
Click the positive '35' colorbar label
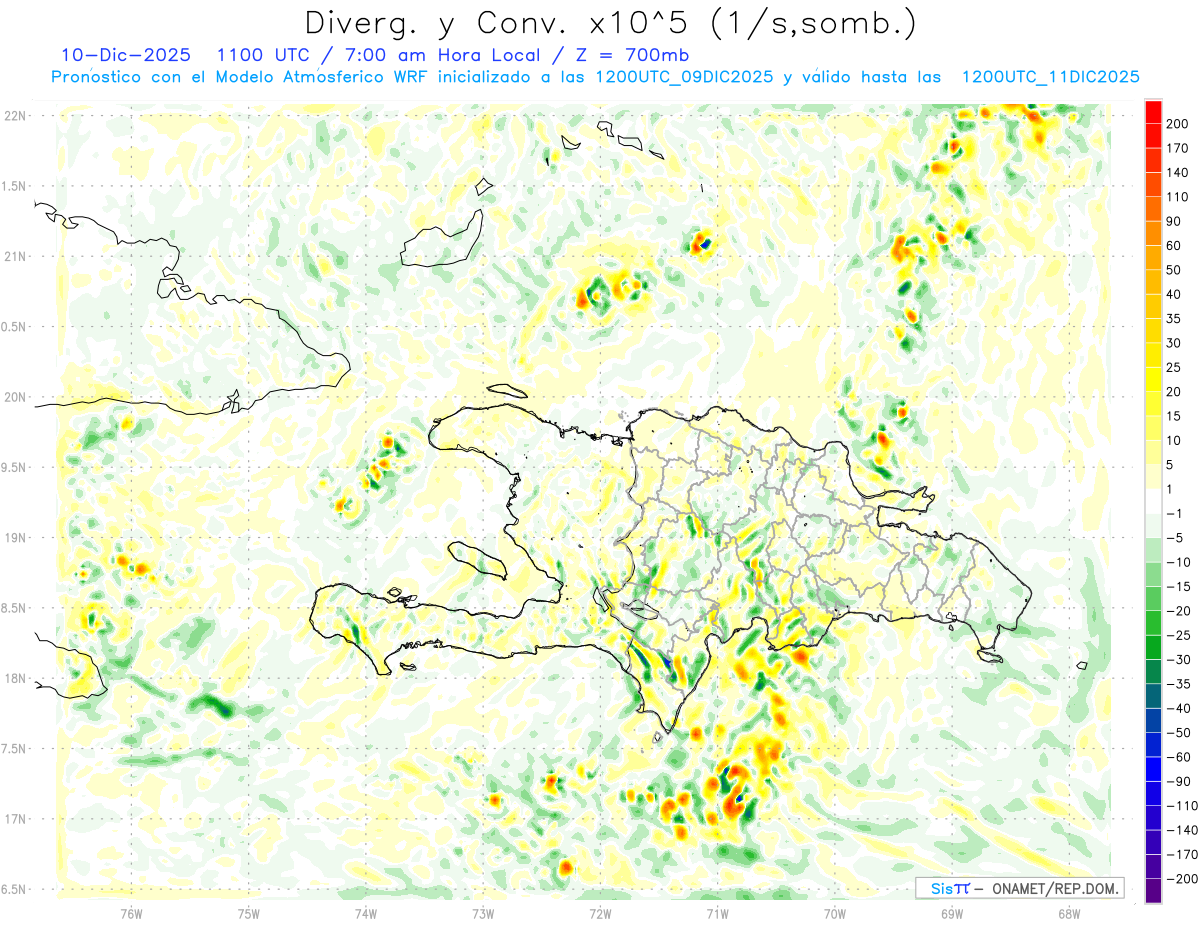point(1176,319)
